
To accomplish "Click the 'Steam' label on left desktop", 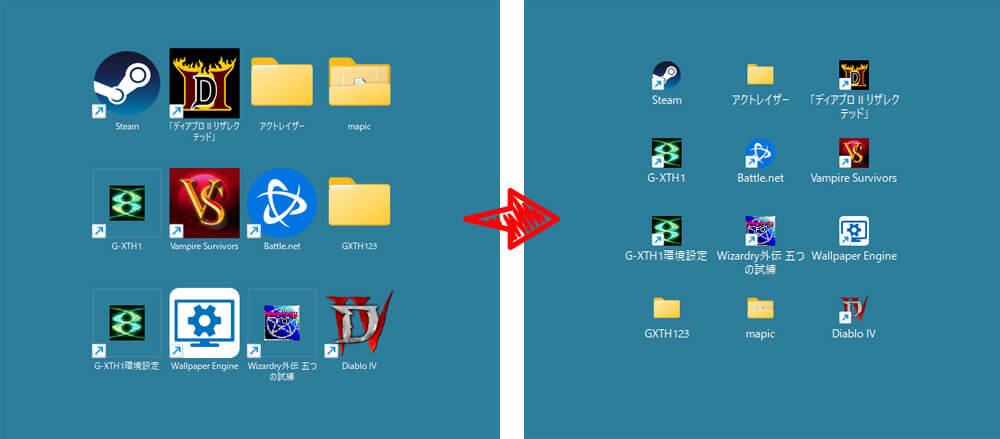I will pyautogui.click(x=127, y=126).
